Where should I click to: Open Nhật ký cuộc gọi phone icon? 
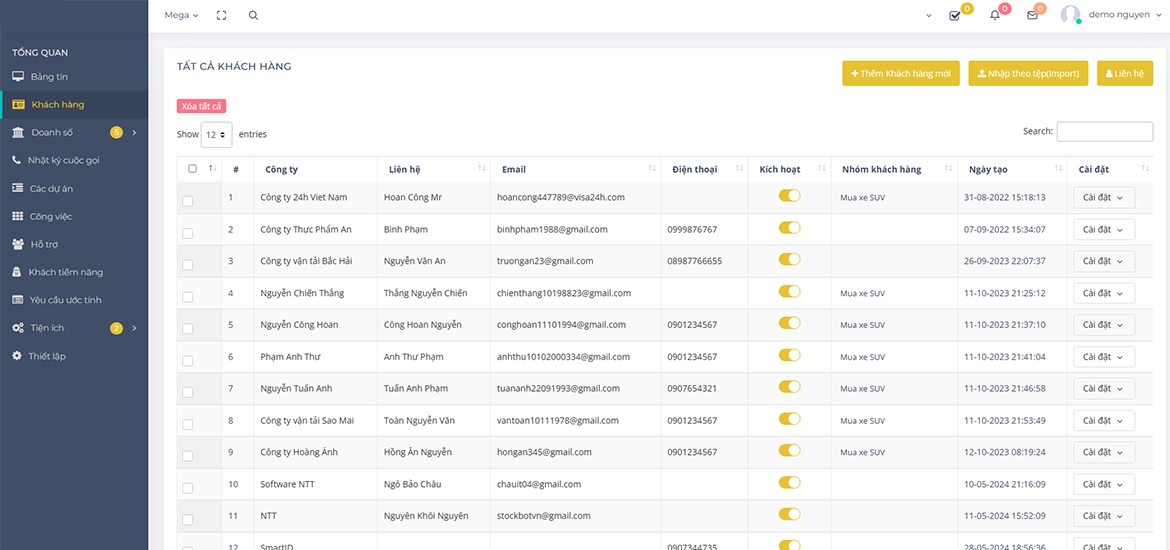(x=18, y=160)
